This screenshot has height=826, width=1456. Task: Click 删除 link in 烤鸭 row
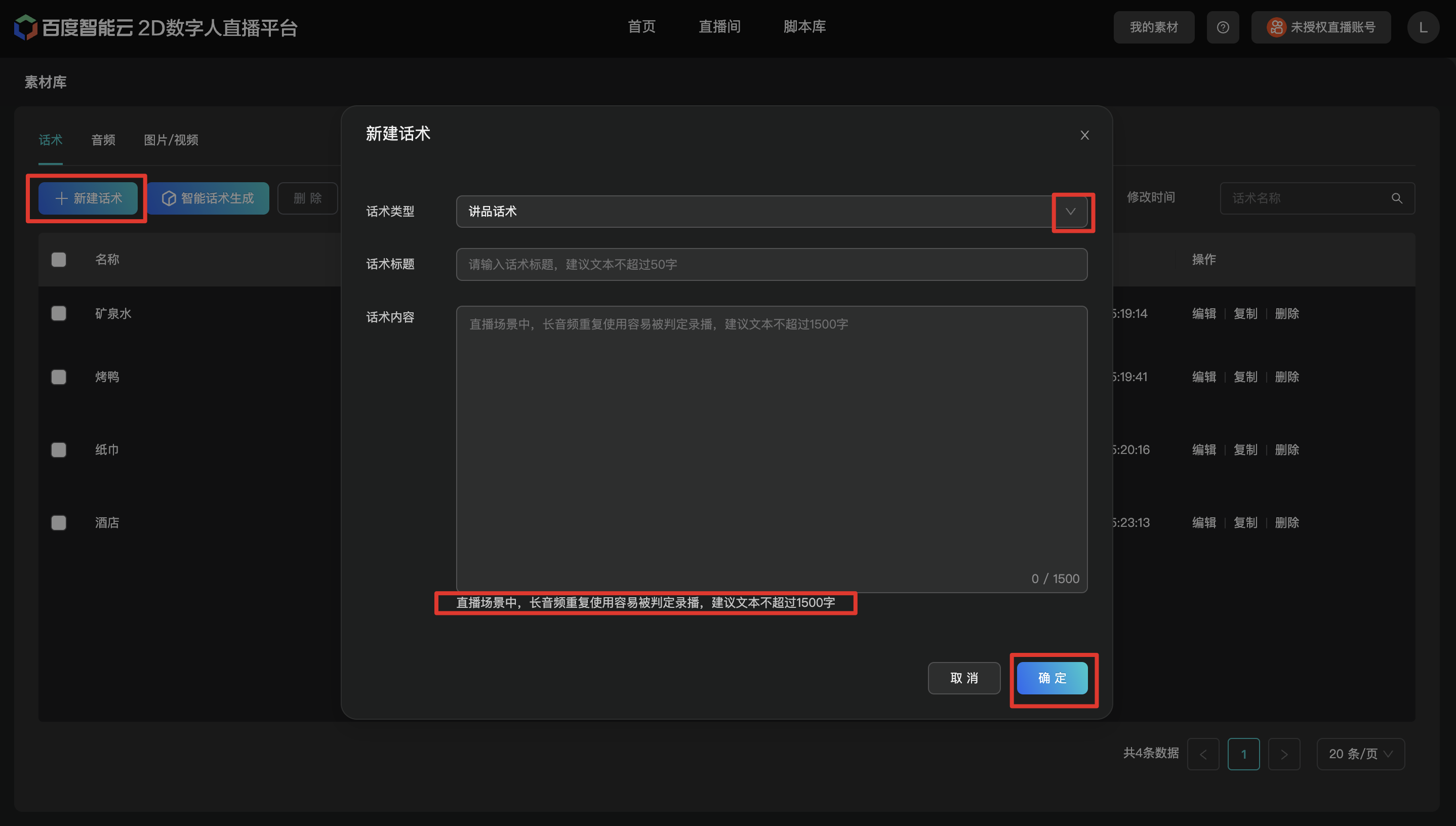click(x=1287, y=377)
